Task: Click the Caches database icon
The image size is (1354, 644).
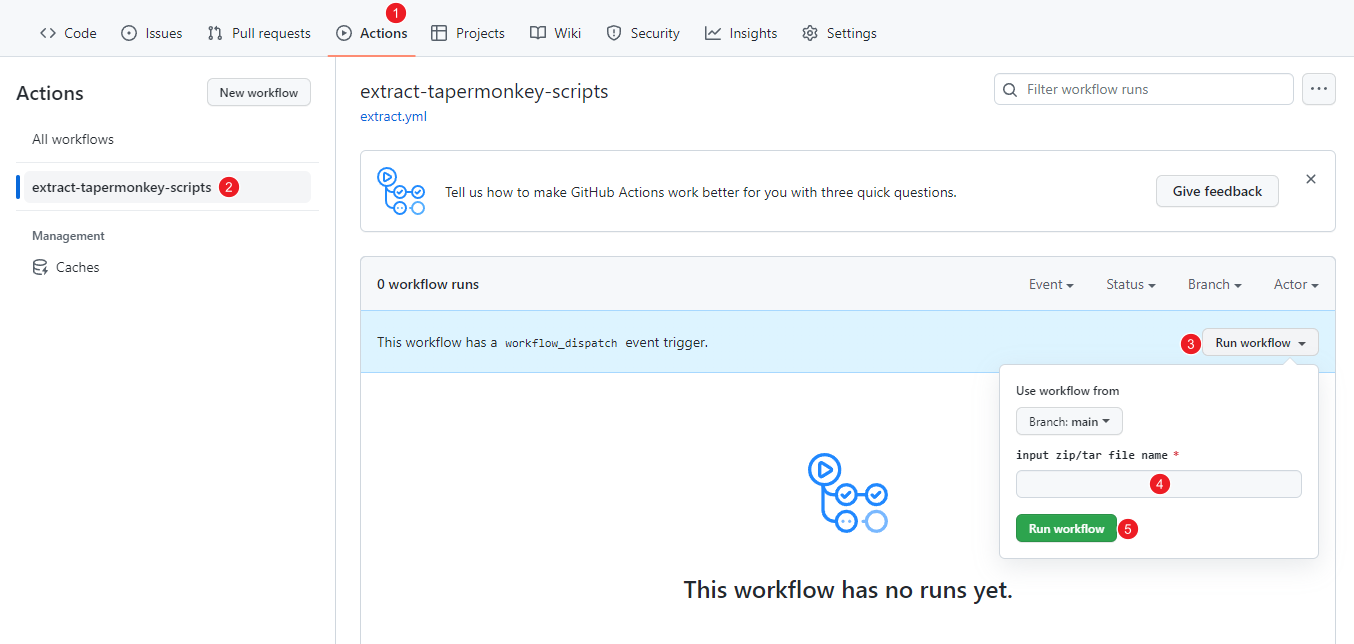Action: [40, 267]
